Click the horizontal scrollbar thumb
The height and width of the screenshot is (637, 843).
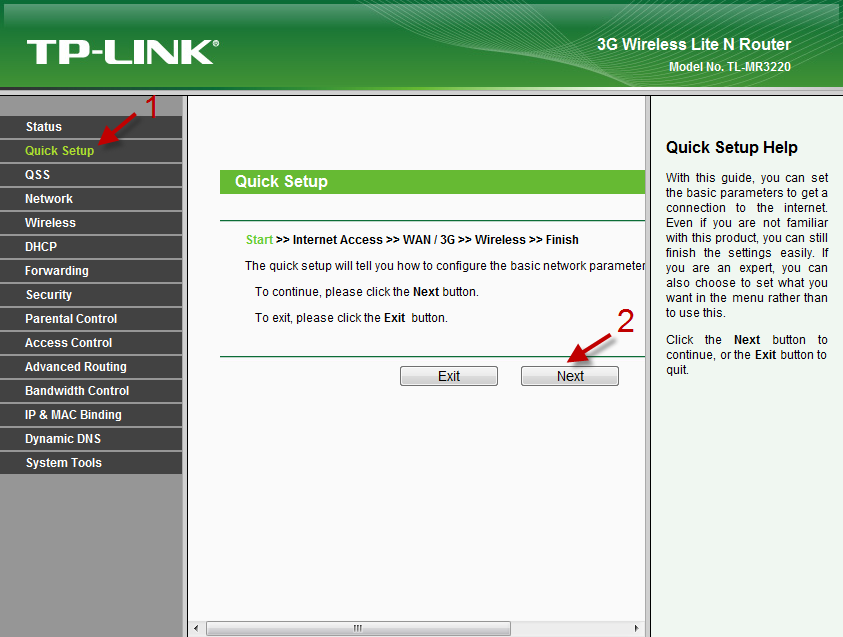coord(358,628)
